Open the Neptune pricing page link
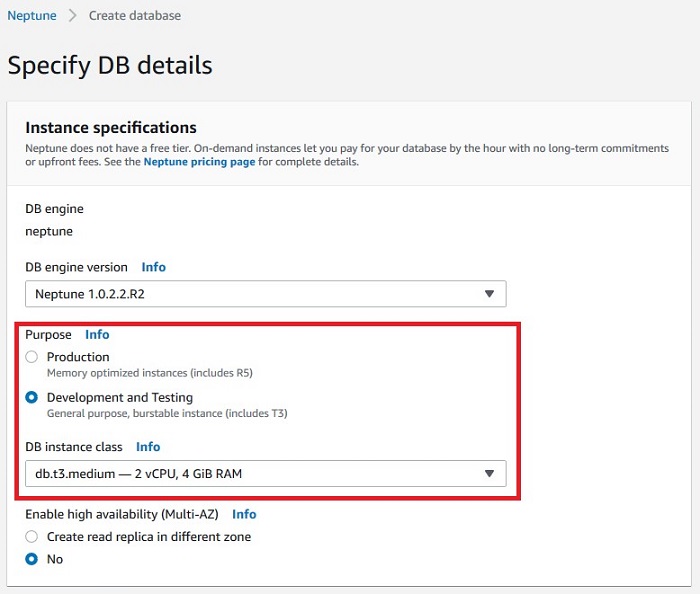 (199, 162)
